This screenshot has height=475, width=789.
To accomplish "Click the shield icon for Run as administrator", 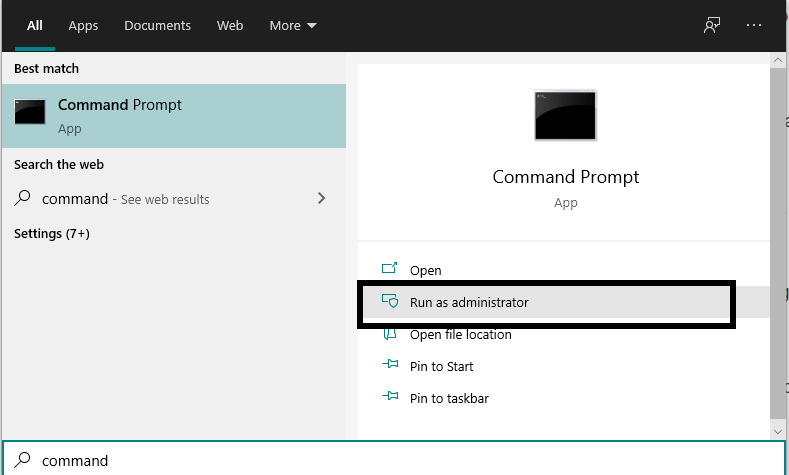I will [x=389, y=301].
